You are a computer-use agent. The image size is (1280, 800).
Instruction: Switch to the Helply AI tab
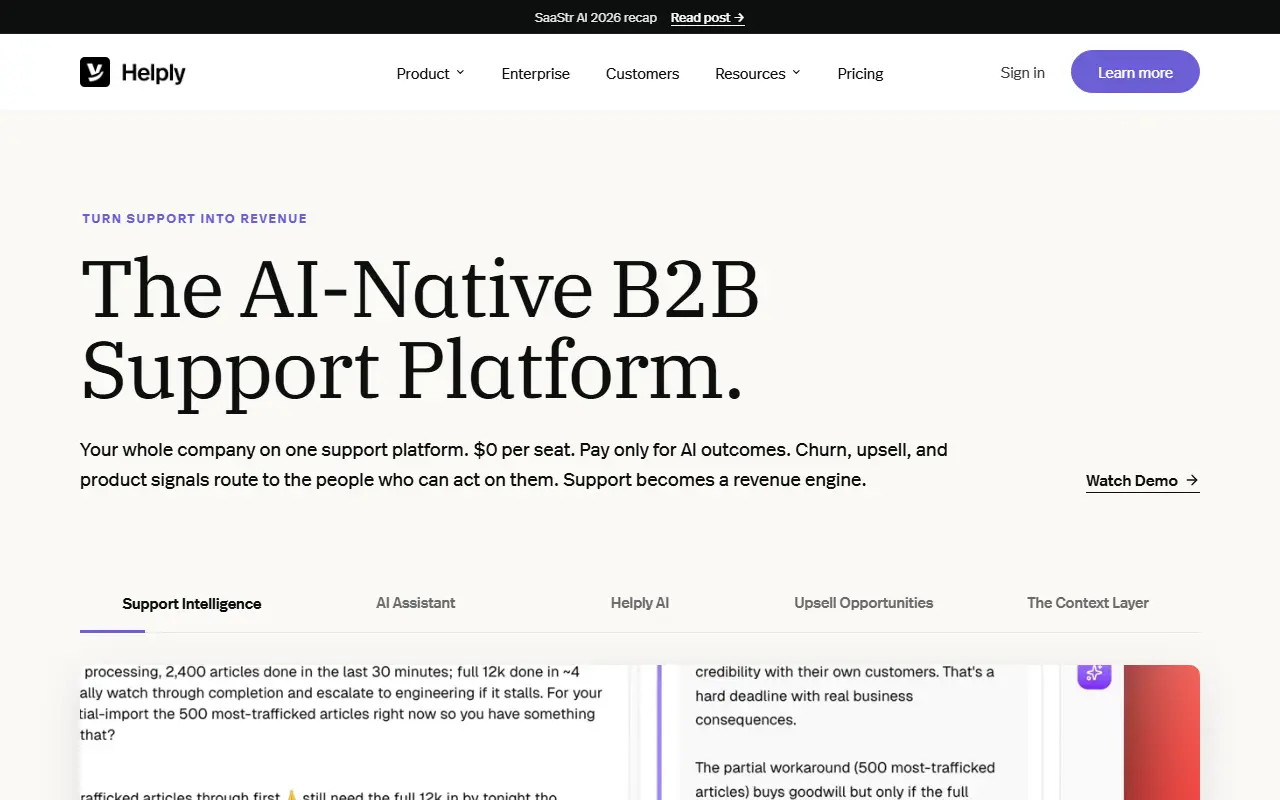640,603
